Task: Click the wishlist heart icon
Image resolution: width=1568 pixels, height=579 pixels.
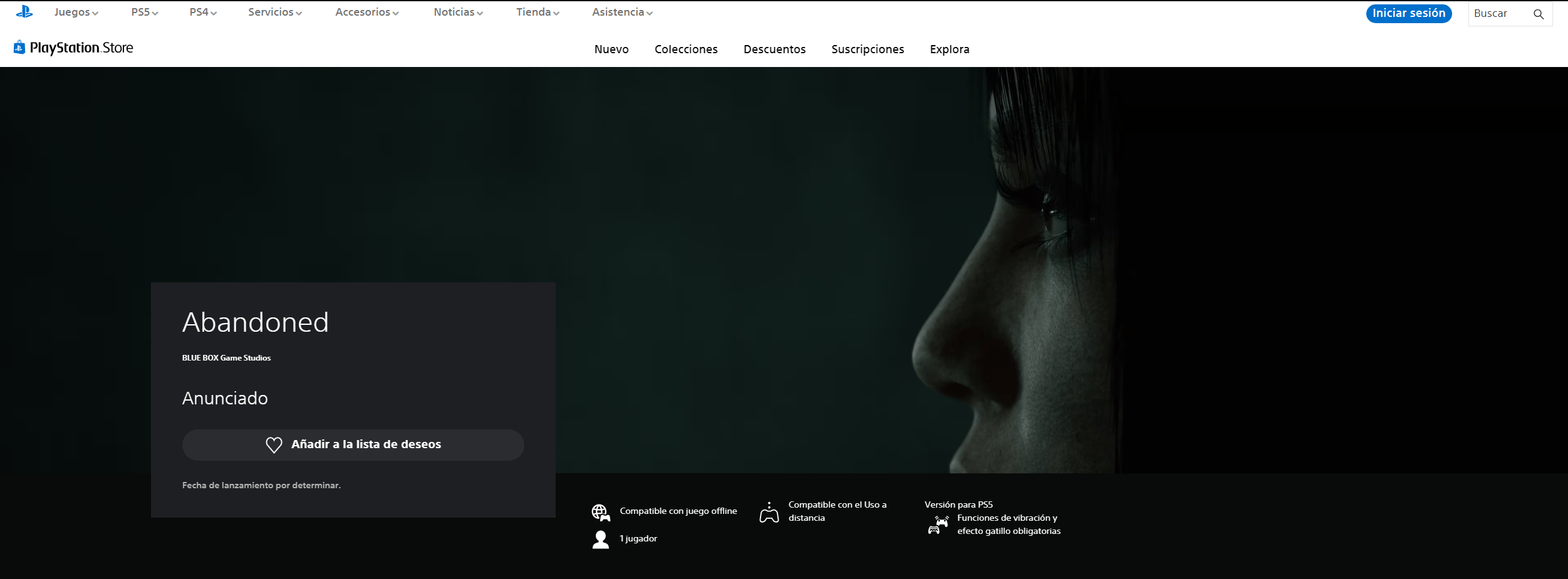Action: point(274,445)
